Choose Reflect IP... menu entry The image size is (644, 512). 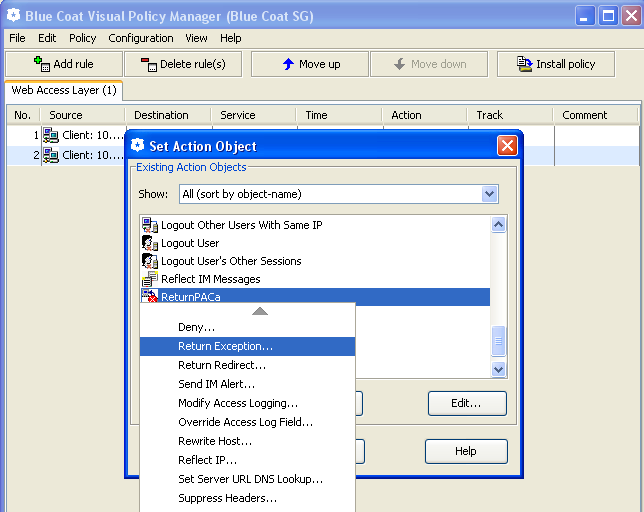click(247, 460)
